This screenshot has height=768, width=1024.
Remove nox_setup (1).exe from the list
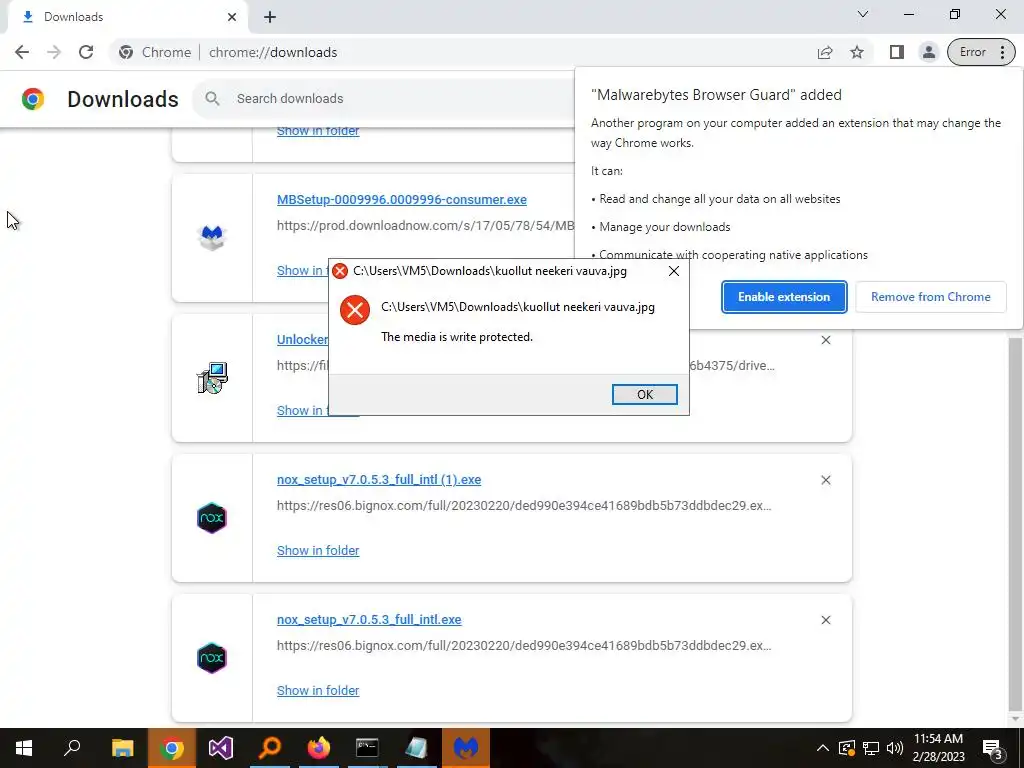coord(825,480)
